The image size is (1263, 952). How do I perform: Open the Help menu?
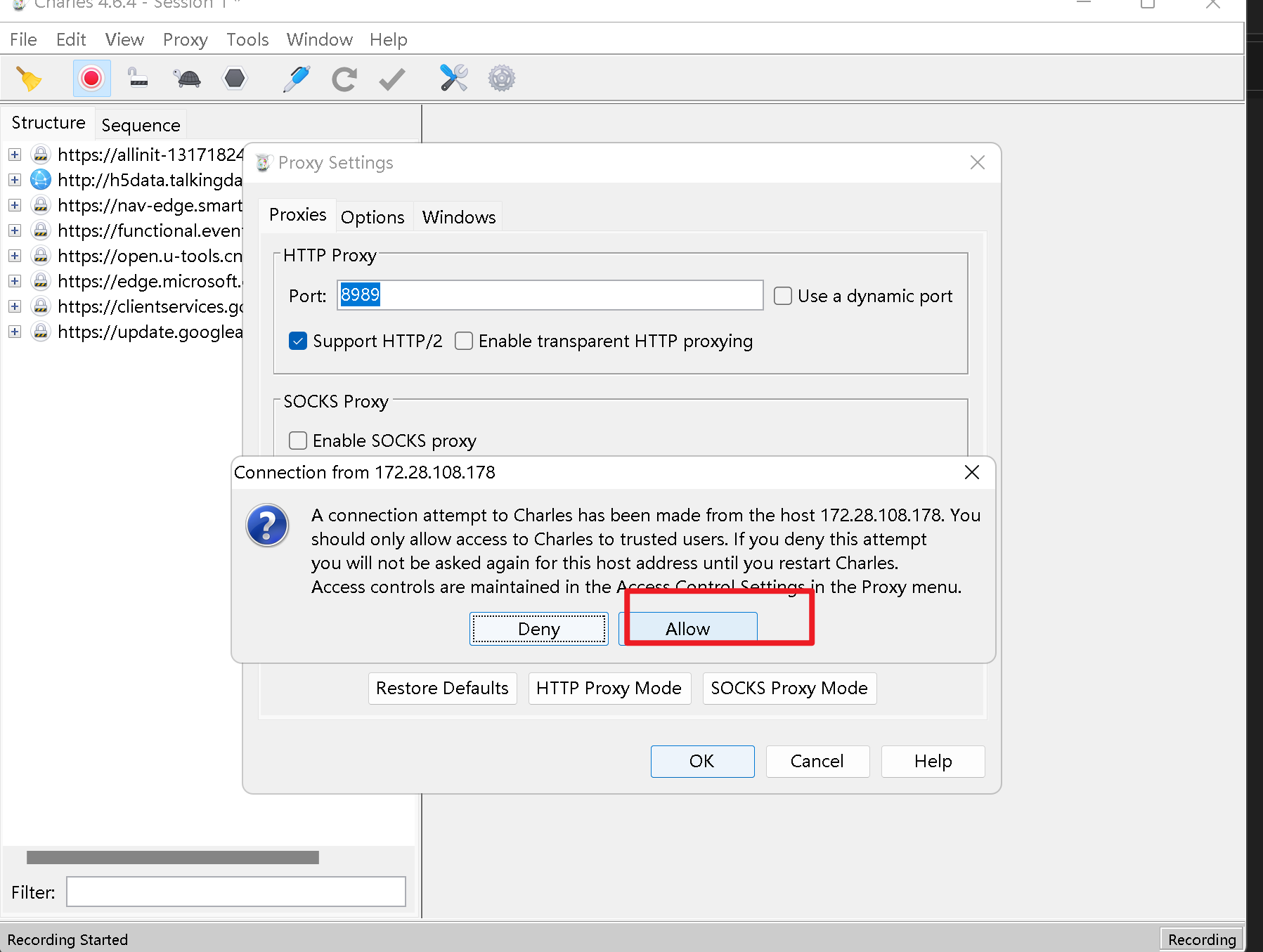(389, 39)
